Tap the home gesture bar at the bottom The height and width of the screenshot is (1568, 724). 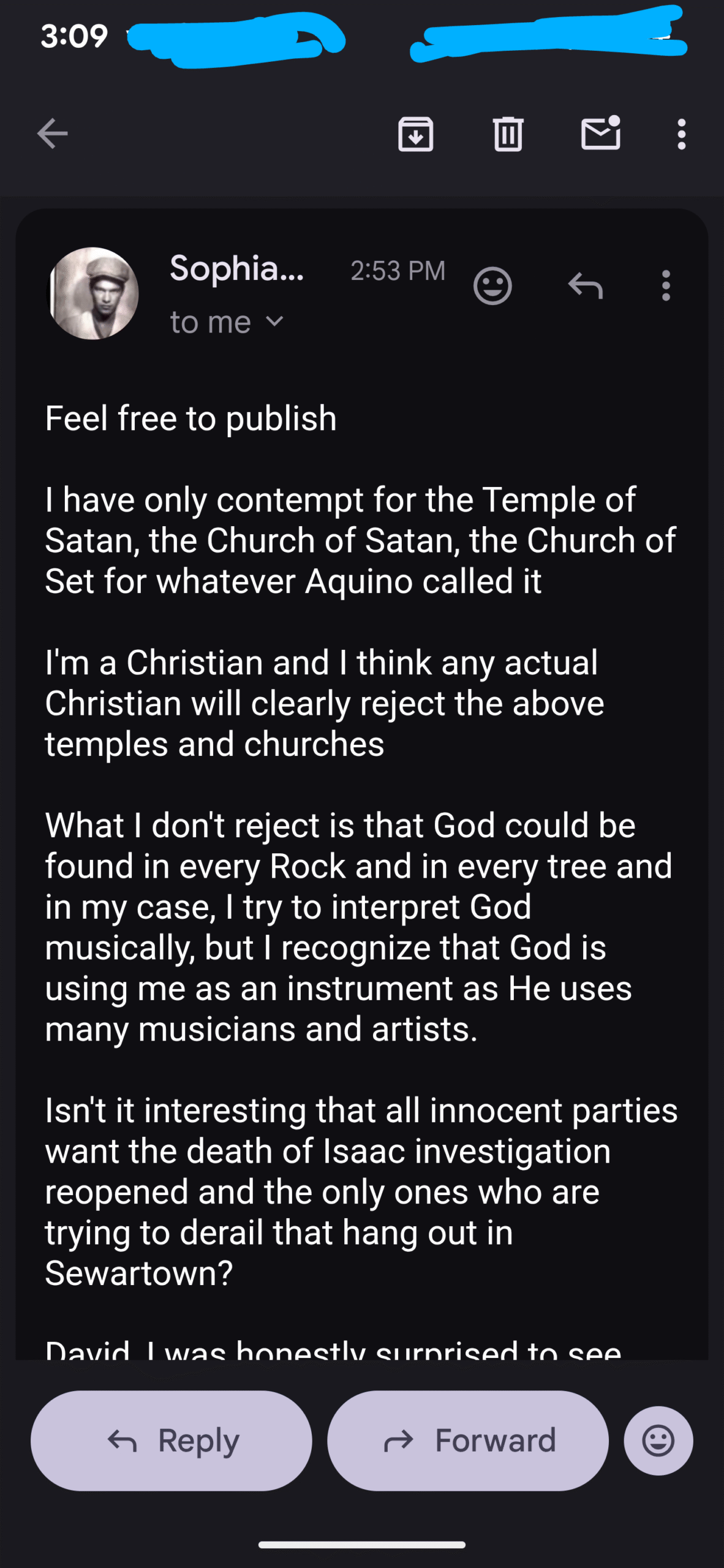pos(362,1545)
